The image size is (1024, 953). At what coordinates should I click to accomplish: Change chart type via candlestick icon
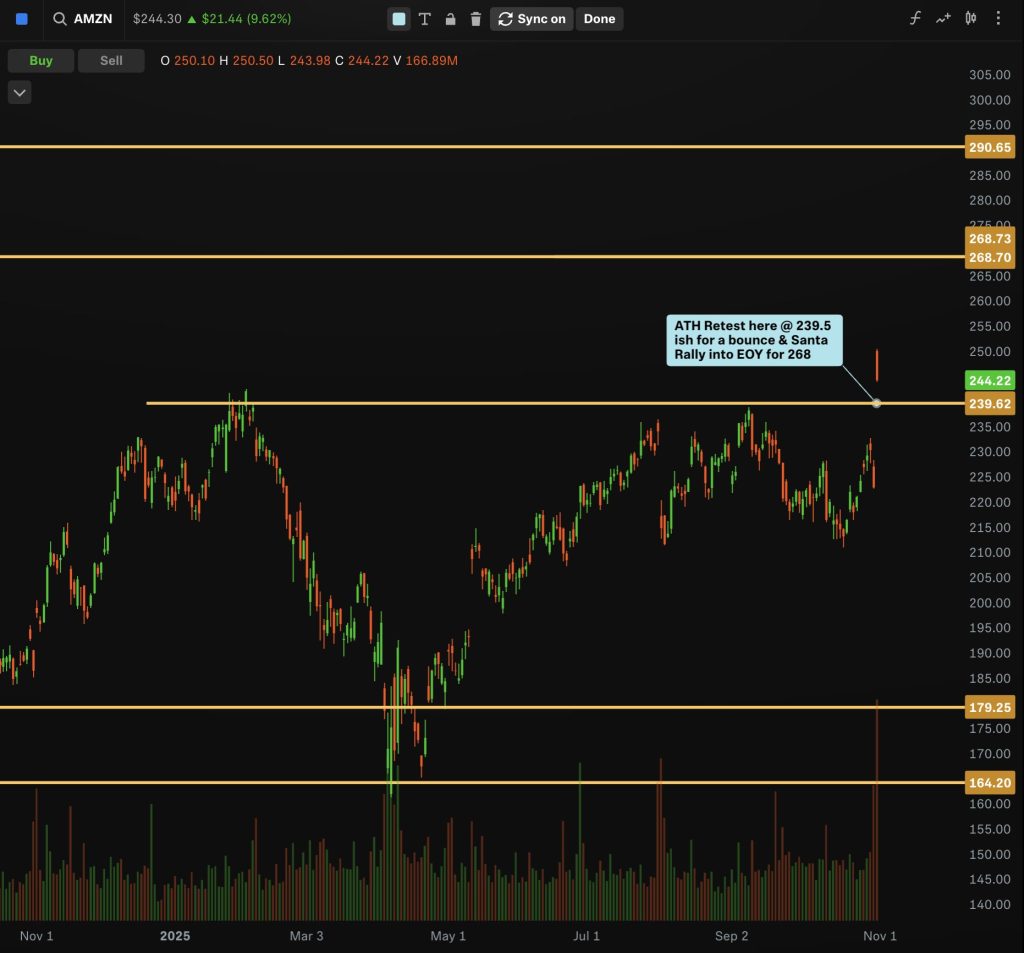pos(970,19)
